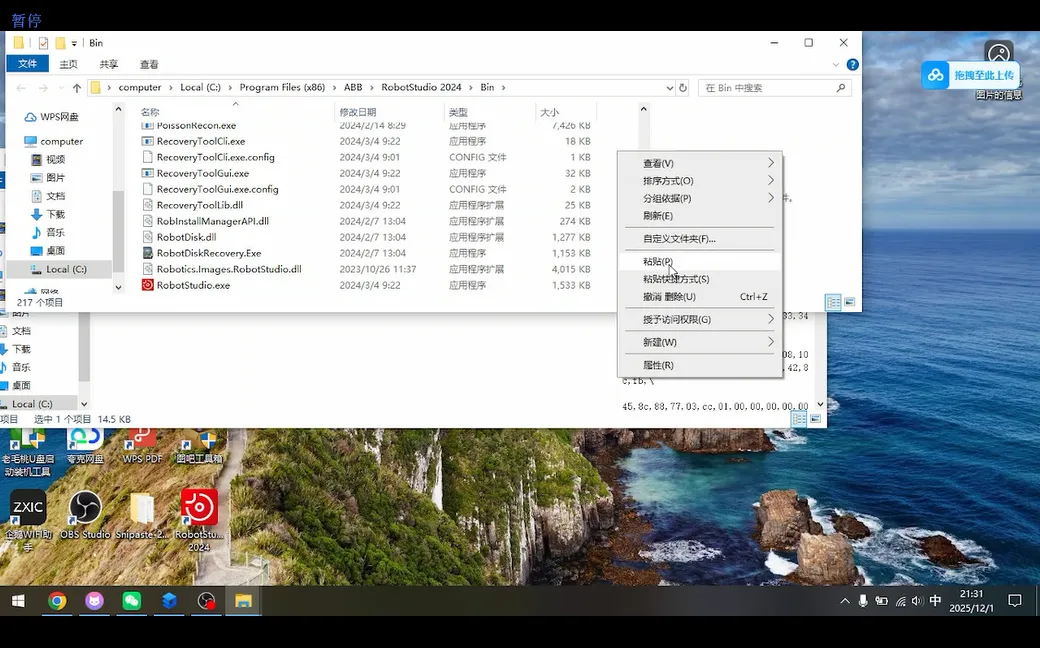Click the 拖拽至此上传 cloud upload widget
The height and width of the screenshot is (648, 1040).
[970, 75]
